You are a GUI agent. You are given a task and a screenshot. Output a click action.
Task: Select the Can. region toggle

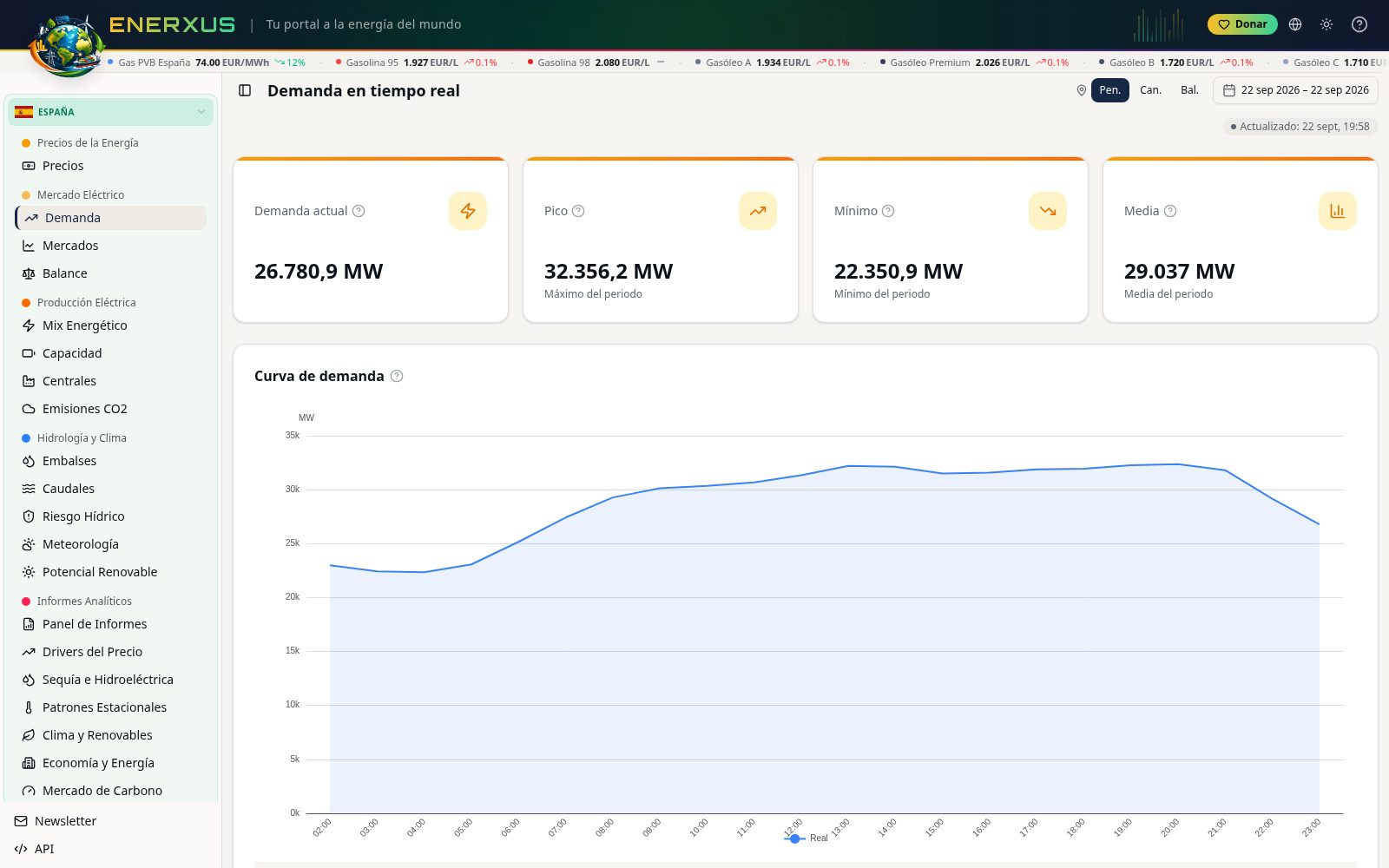click(1150, 90)
